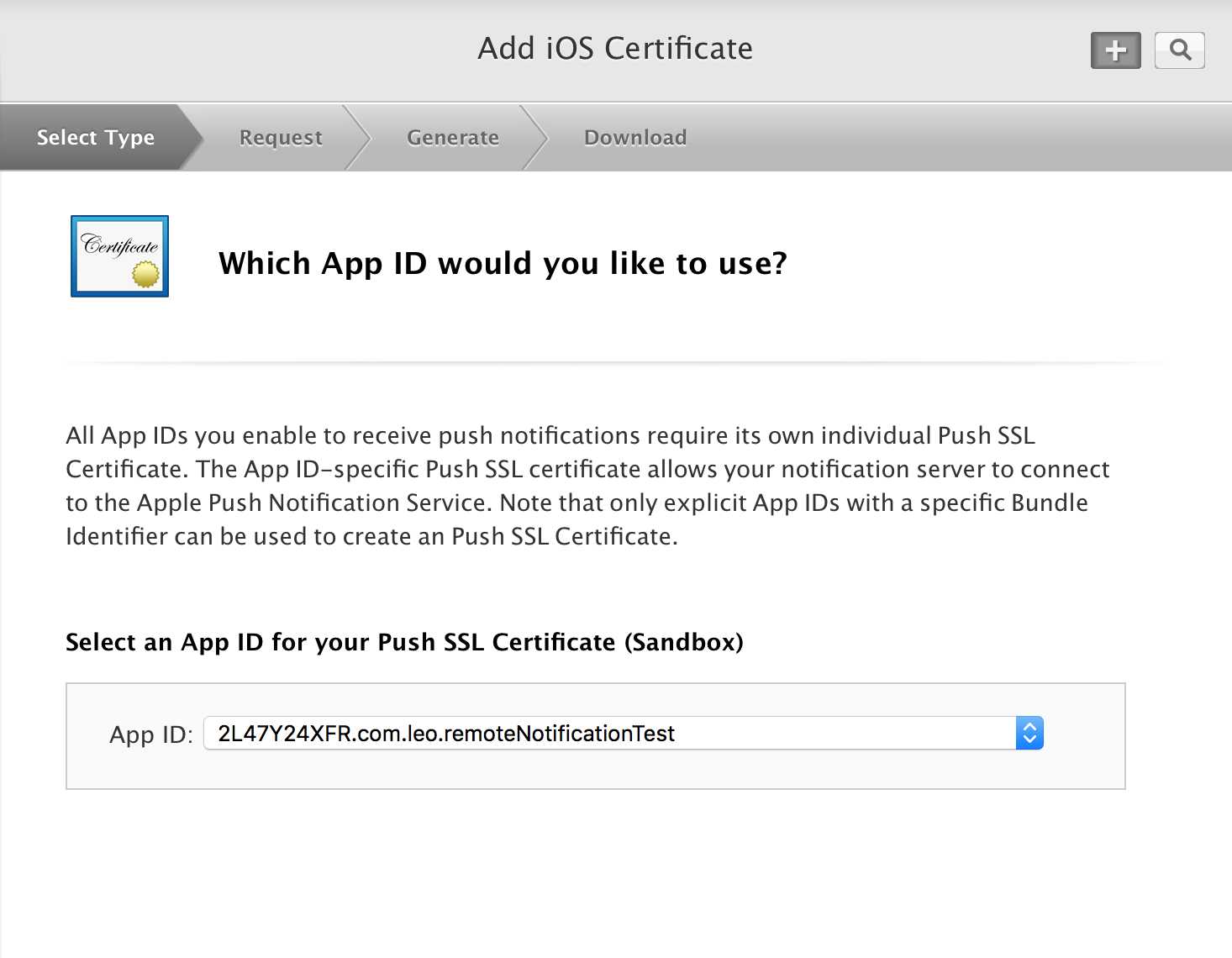Click the "Which App ID would you like to use?" heading
The width and height of the screenshot is (1232, 958).
pos(503,263)
